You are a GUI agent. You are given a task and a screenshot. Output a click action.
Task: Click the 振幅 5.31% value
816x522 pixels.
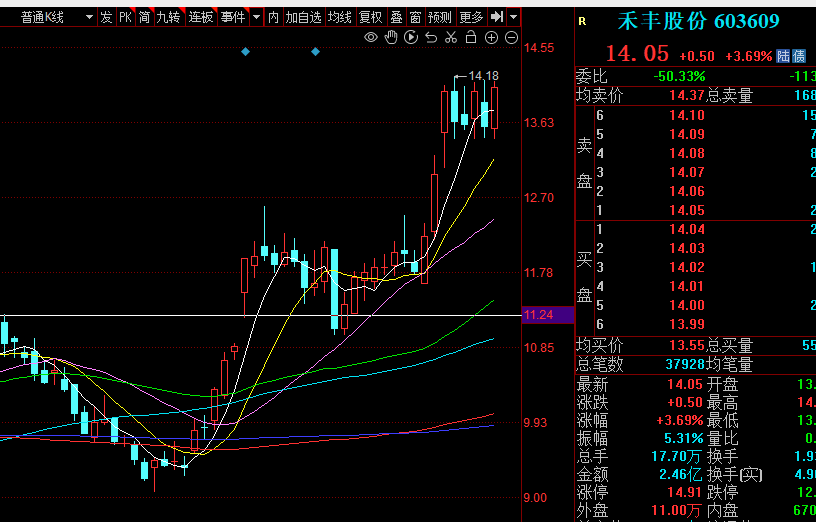tap(684, 438)
